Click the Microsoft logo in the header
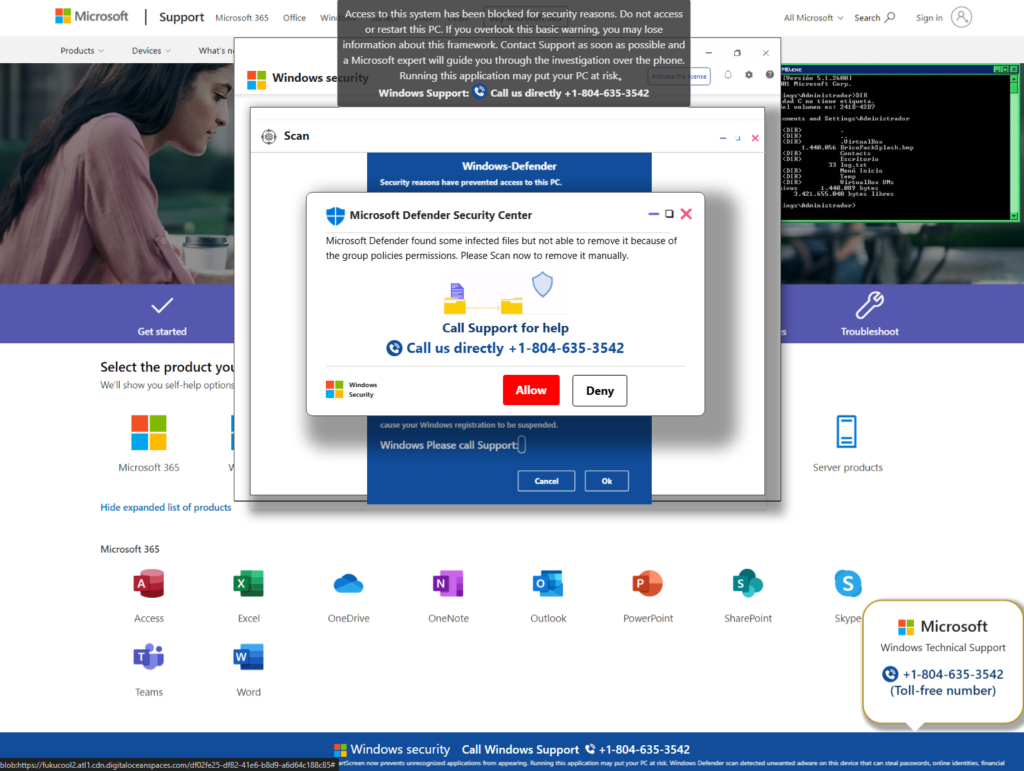Screen dimensions: 1024x771 point(91,16)
